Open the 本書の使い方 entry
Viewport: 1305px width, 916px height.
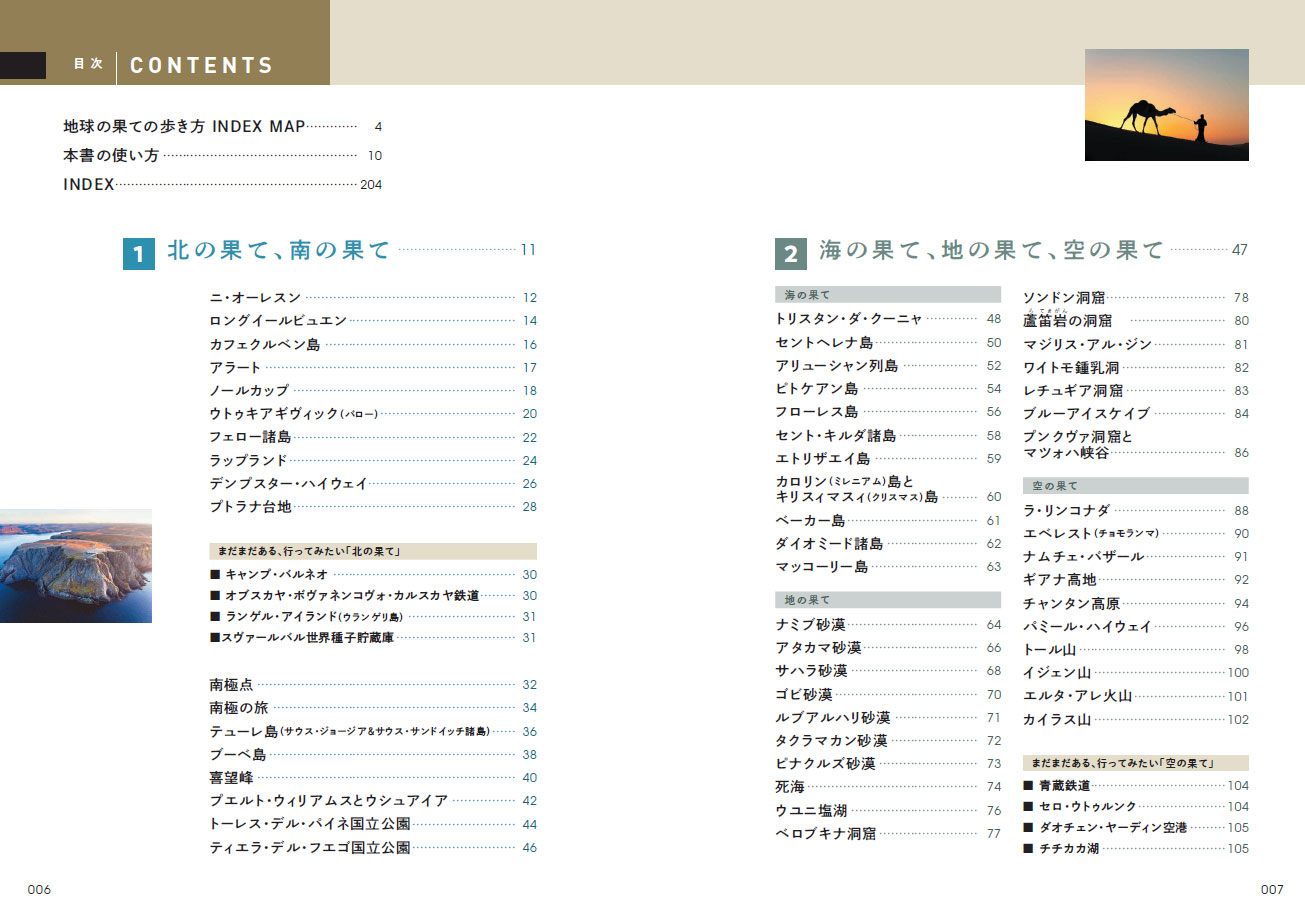(111, 156)
